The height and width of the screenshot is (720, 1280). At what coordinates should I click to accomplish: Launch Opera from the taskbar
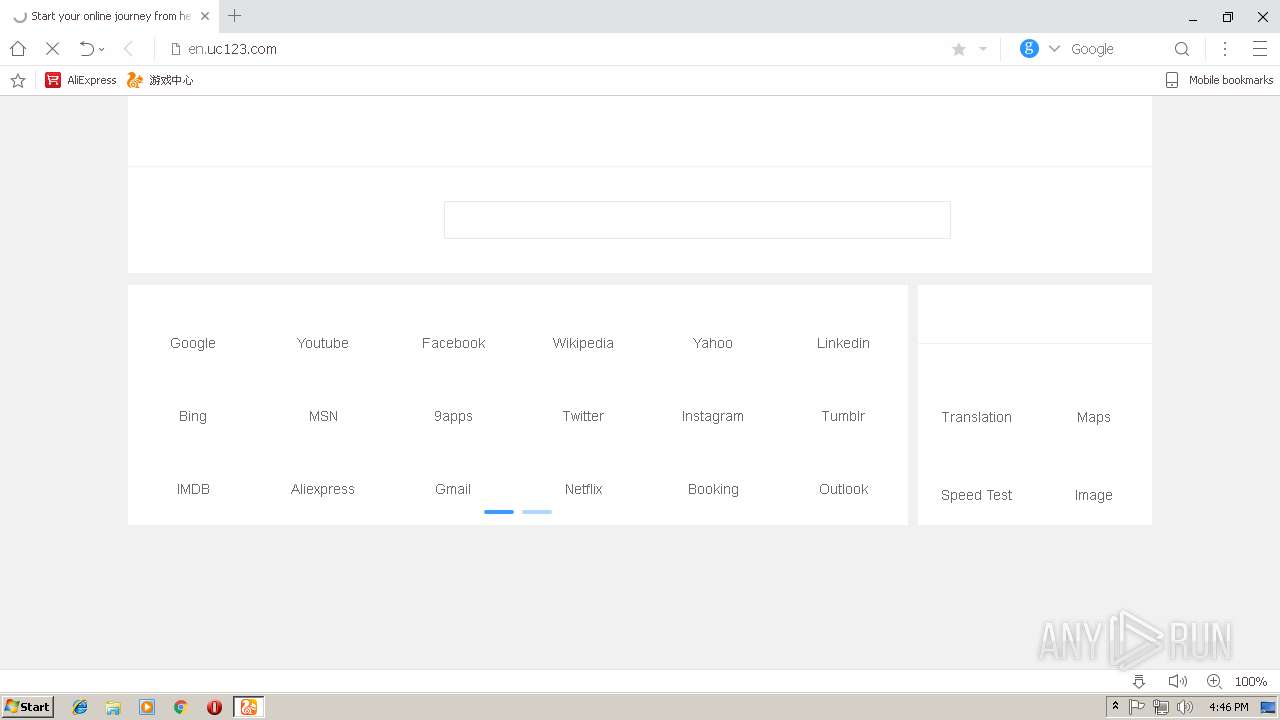pos(214,707)
